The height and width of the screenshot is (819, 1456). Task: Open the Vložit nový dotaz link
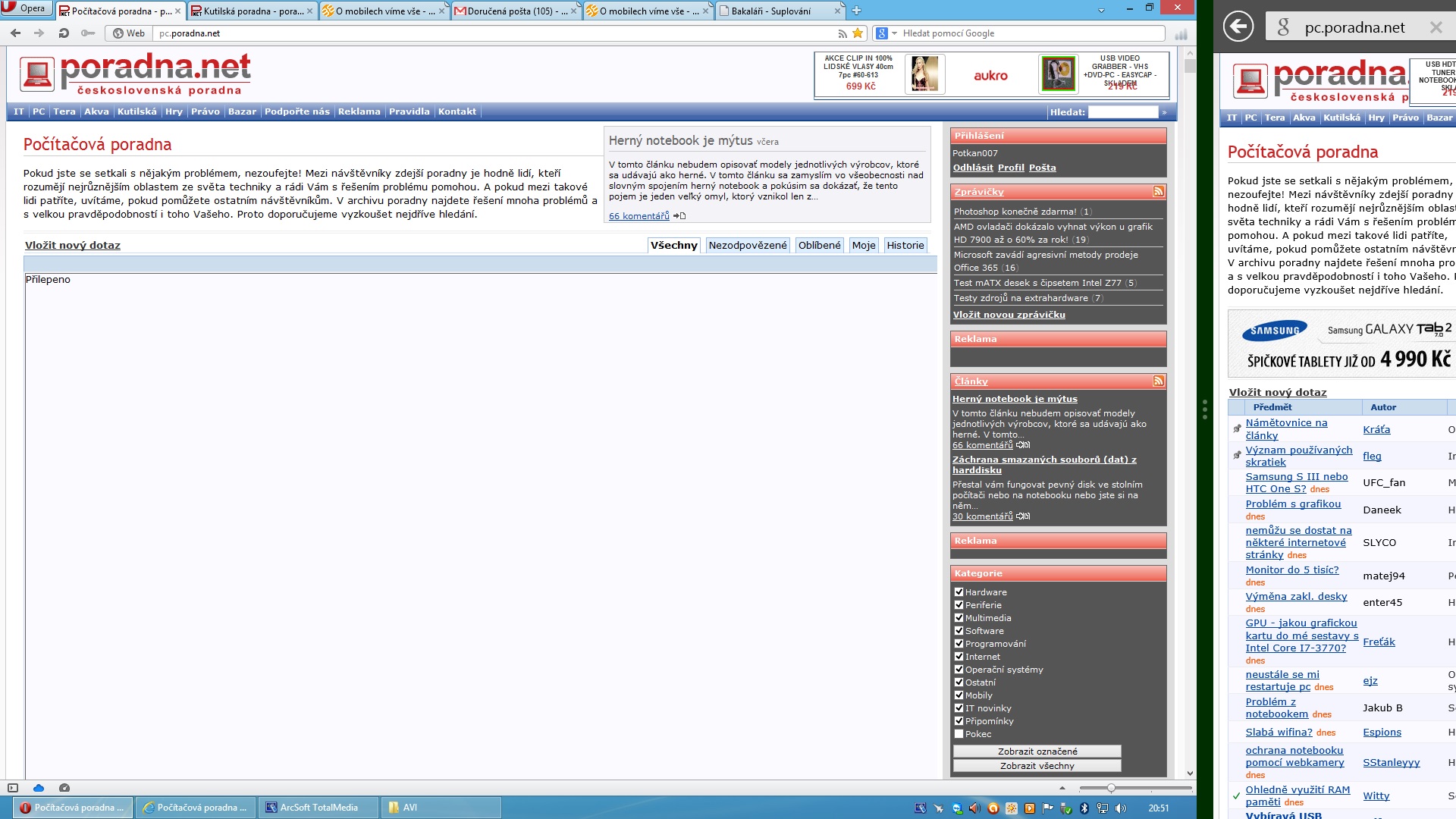tap(73, 245)
